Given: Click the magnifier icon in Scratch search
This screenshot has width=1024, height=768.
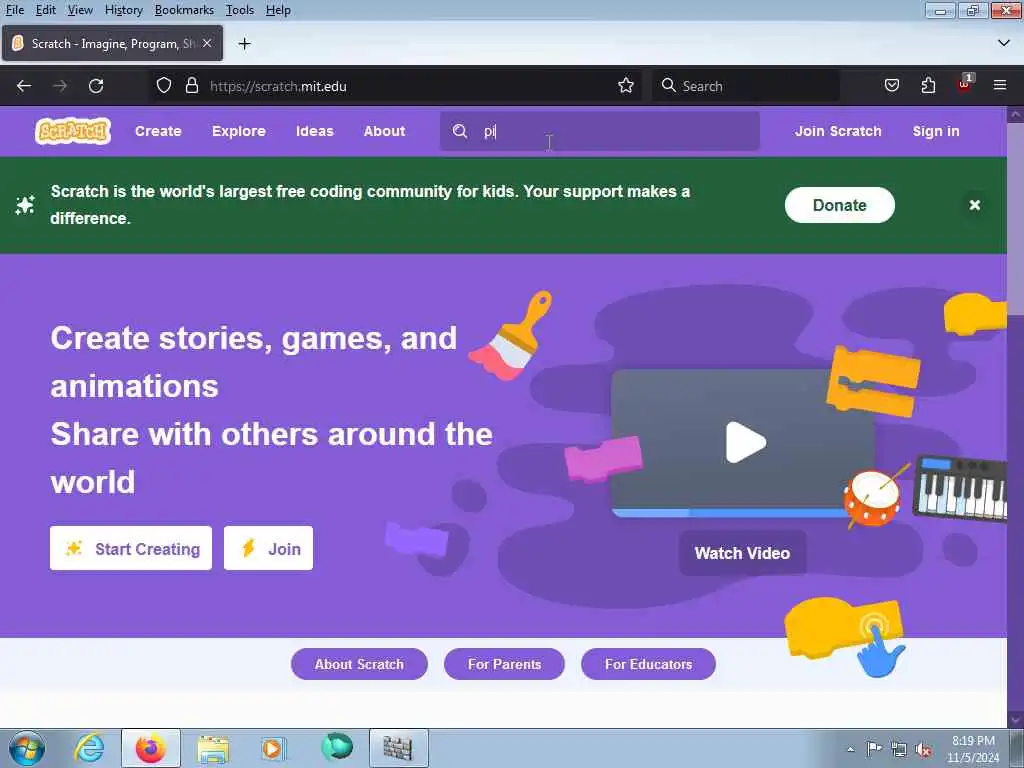Looking at the screenshot, I should pyautogui.click(x=460, y=131).
